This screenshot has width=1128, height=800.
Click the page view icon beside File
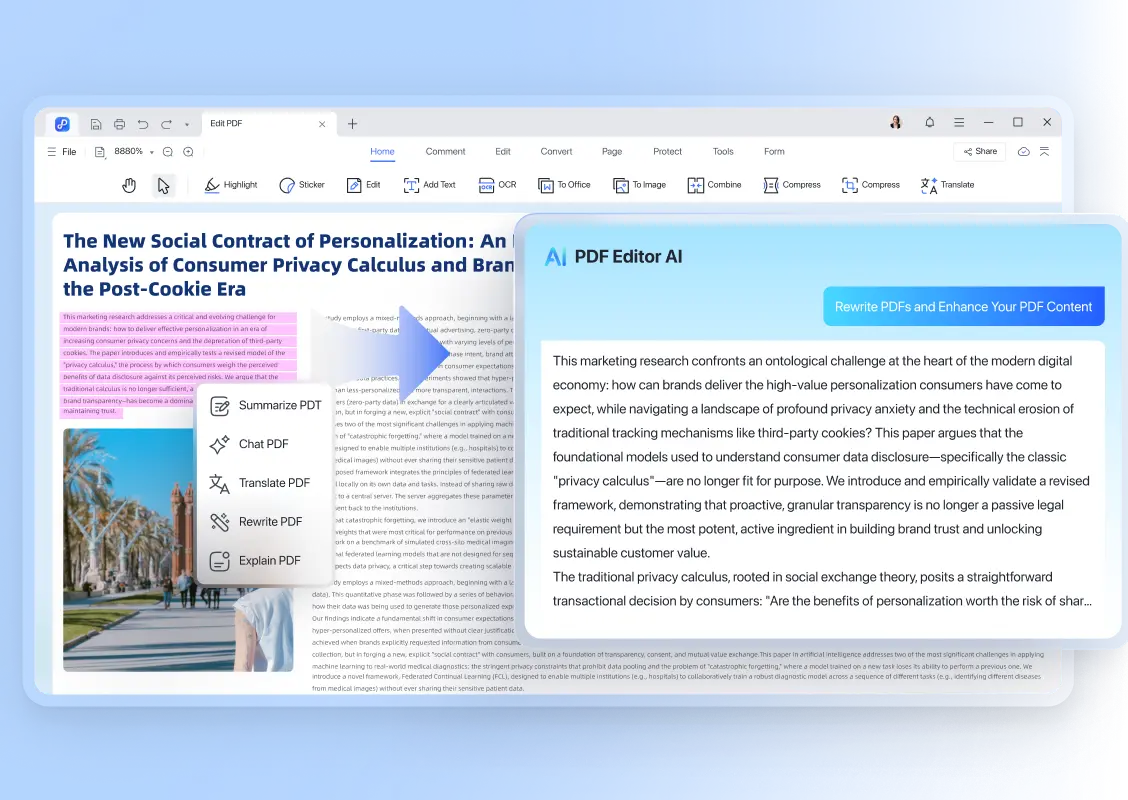pyautogui.click(x=100, y=152)
